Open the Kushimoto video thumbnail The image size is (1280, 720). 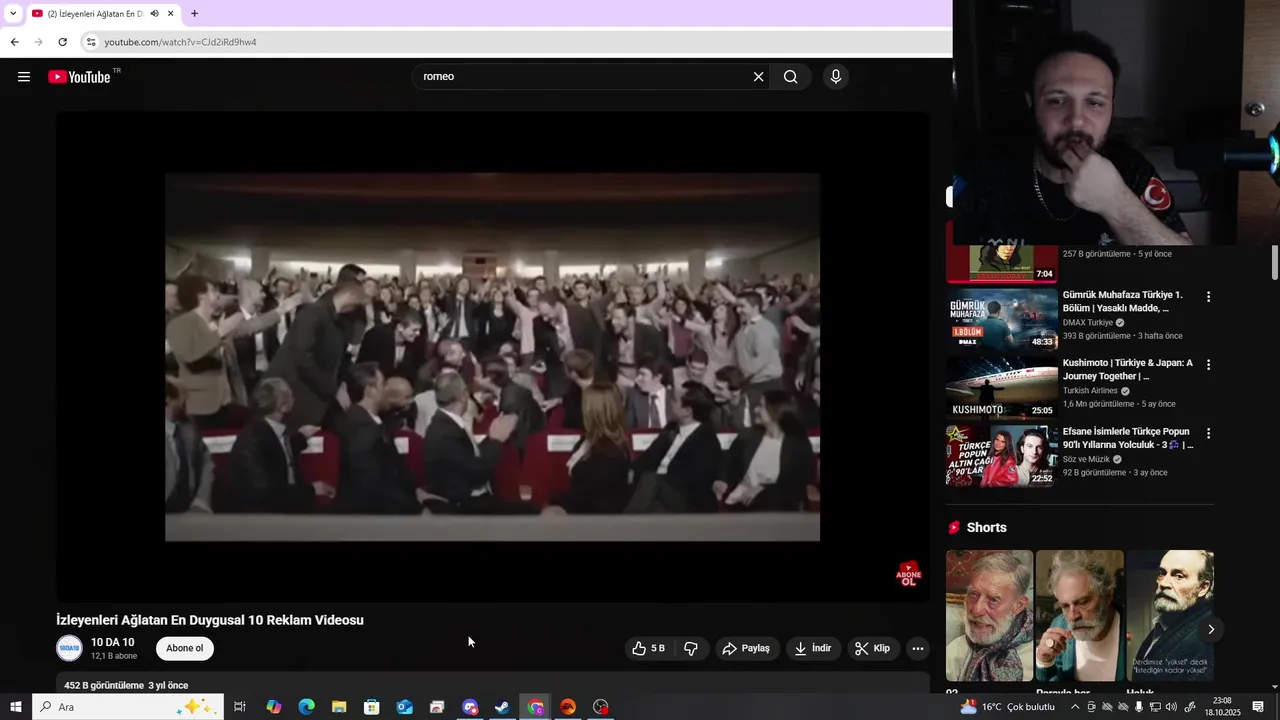point(1001,388)
